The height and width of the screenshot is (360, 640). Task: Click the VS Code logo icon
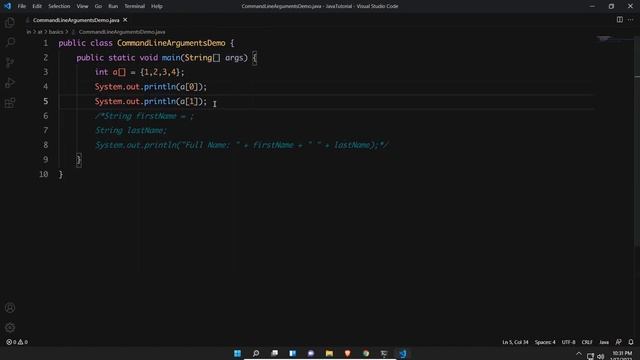[7, 6]
